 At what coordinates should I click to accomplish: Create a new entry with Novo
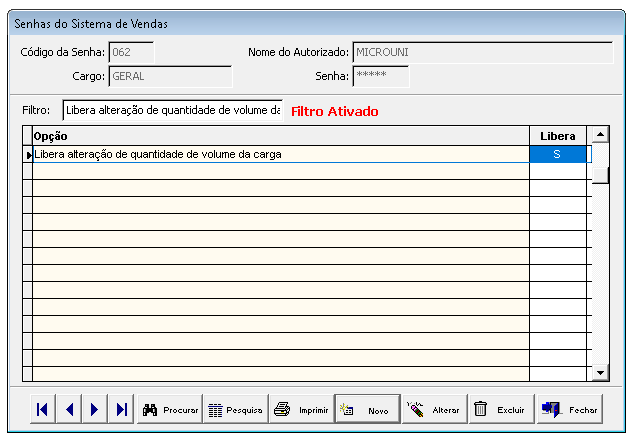[x=367, y=409]
